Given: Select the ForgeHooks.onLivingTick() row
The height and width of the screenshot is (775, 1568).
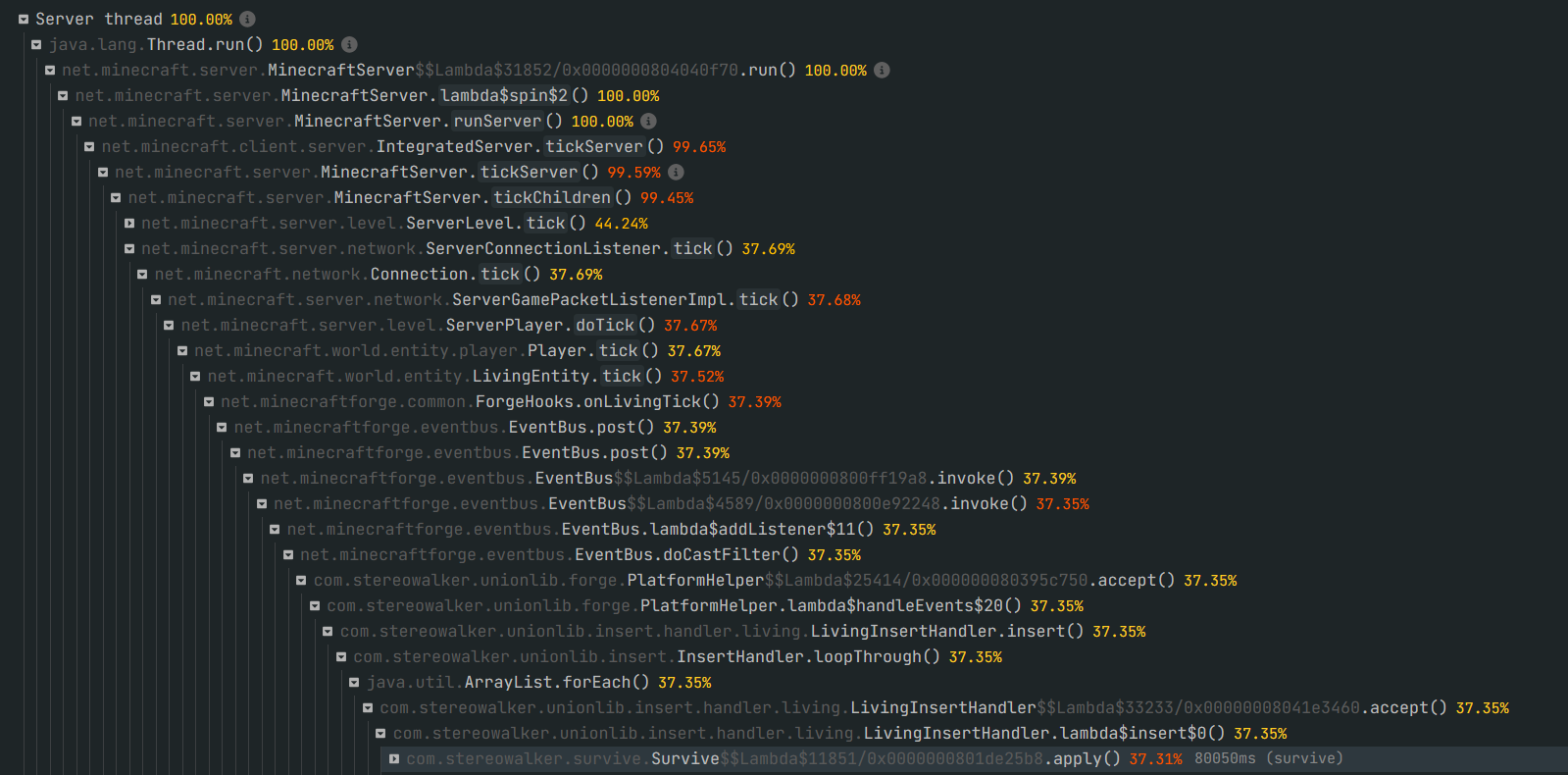Looking at the screenshot, I should coord(501,402).
